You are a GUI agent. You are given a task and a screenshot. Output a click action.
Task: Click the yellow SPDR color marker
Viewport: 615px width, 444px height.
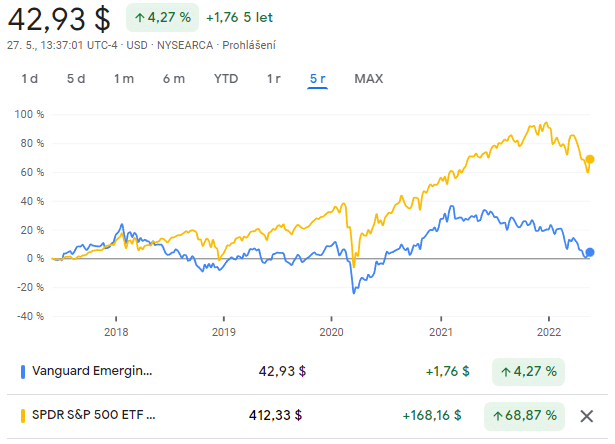tap(23, 415)
